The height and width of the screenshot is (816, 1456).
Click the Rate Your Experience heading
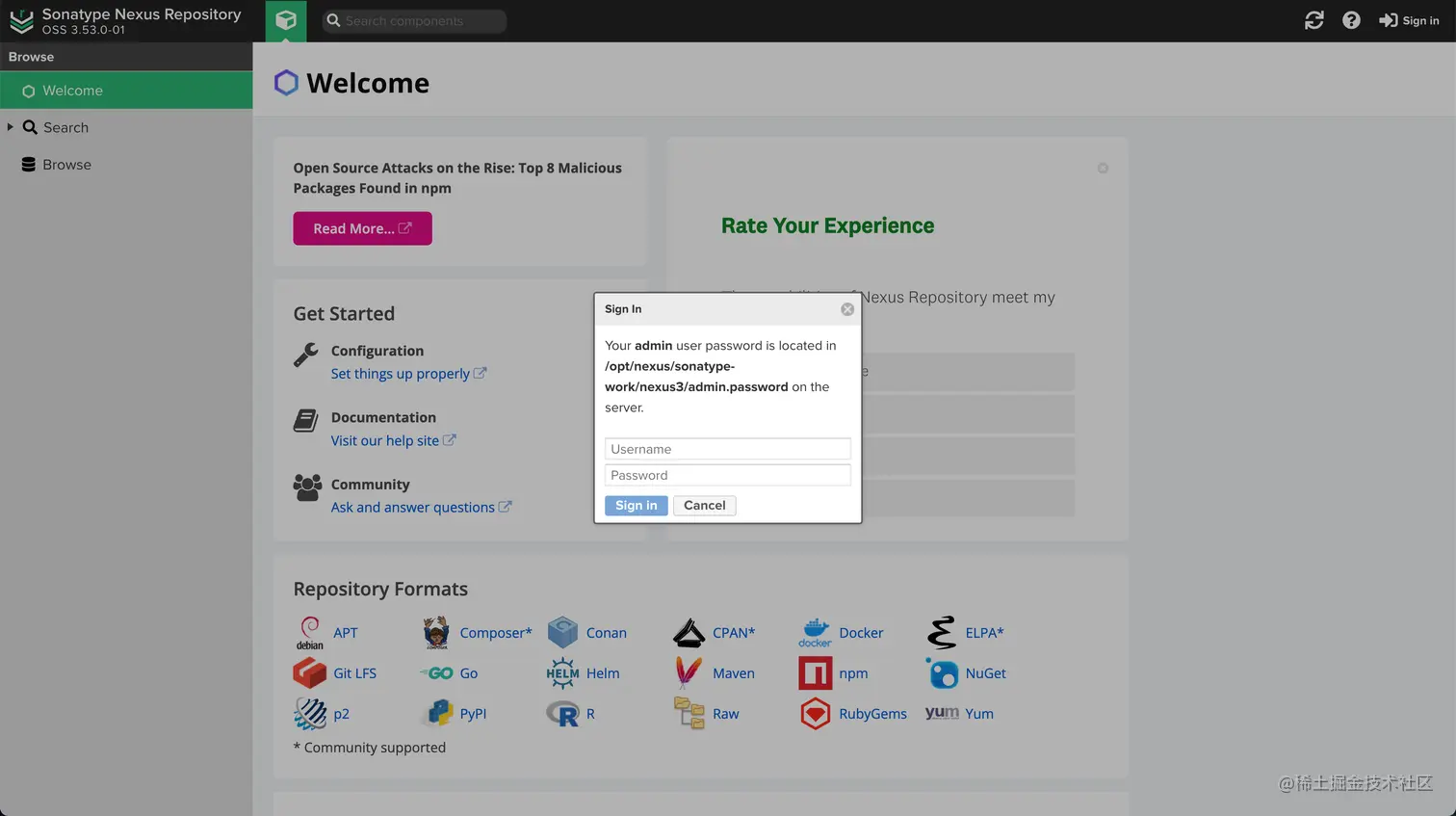[827, 225]
